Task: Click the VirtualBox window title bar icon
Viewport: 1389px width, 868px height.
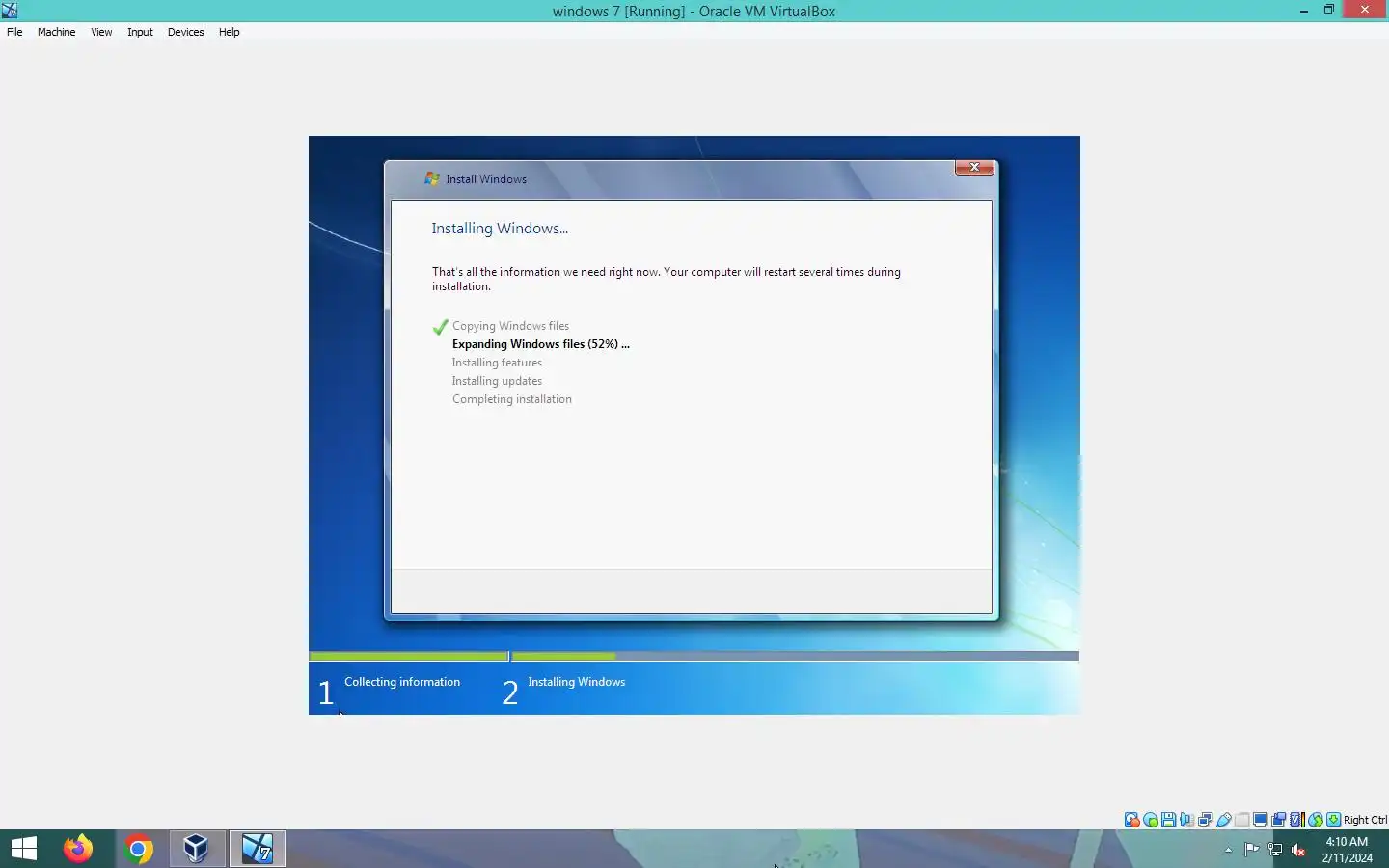Action: coord(10,11)
